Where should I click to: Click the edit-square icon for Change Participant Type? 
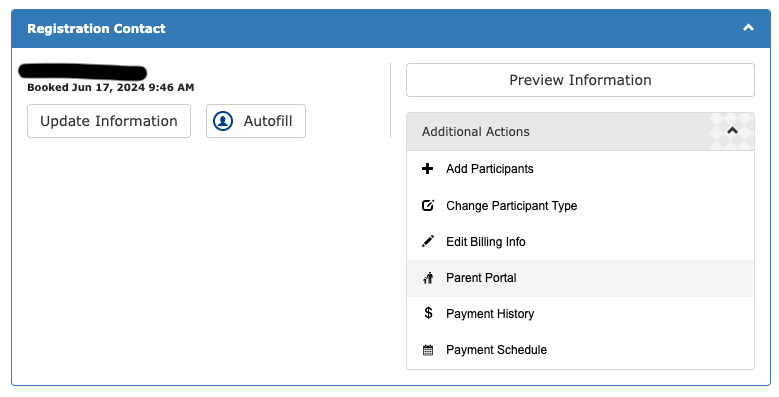pos(428,205)
